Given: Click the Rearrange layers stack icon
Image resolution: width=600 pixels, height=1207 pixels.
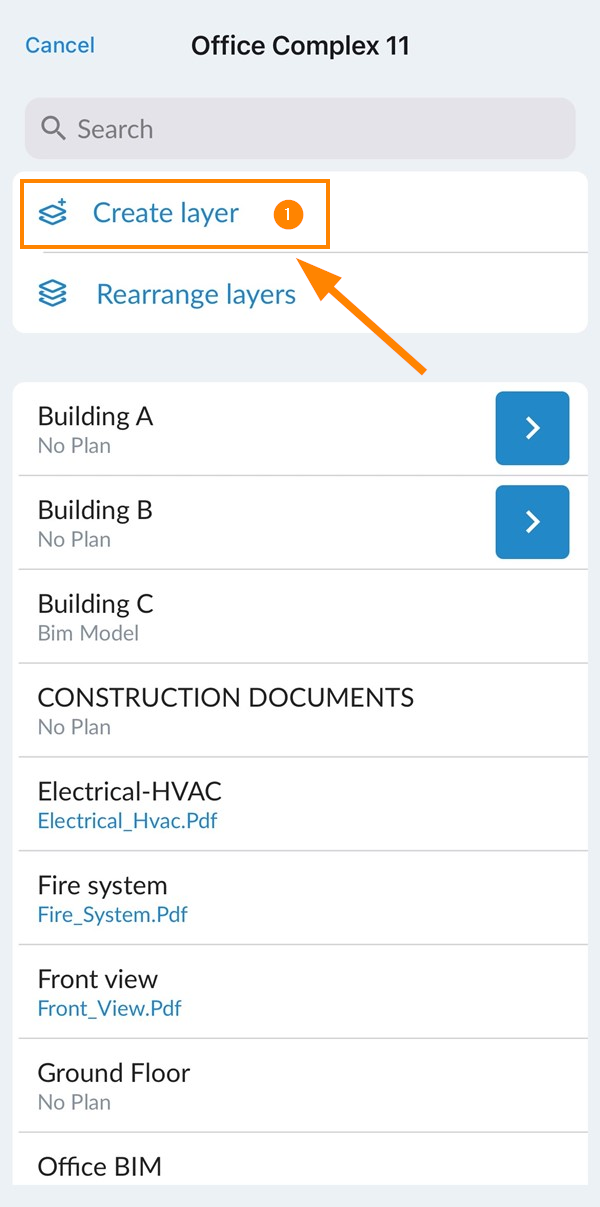Looking at the screenshot, I should [52, 294].
